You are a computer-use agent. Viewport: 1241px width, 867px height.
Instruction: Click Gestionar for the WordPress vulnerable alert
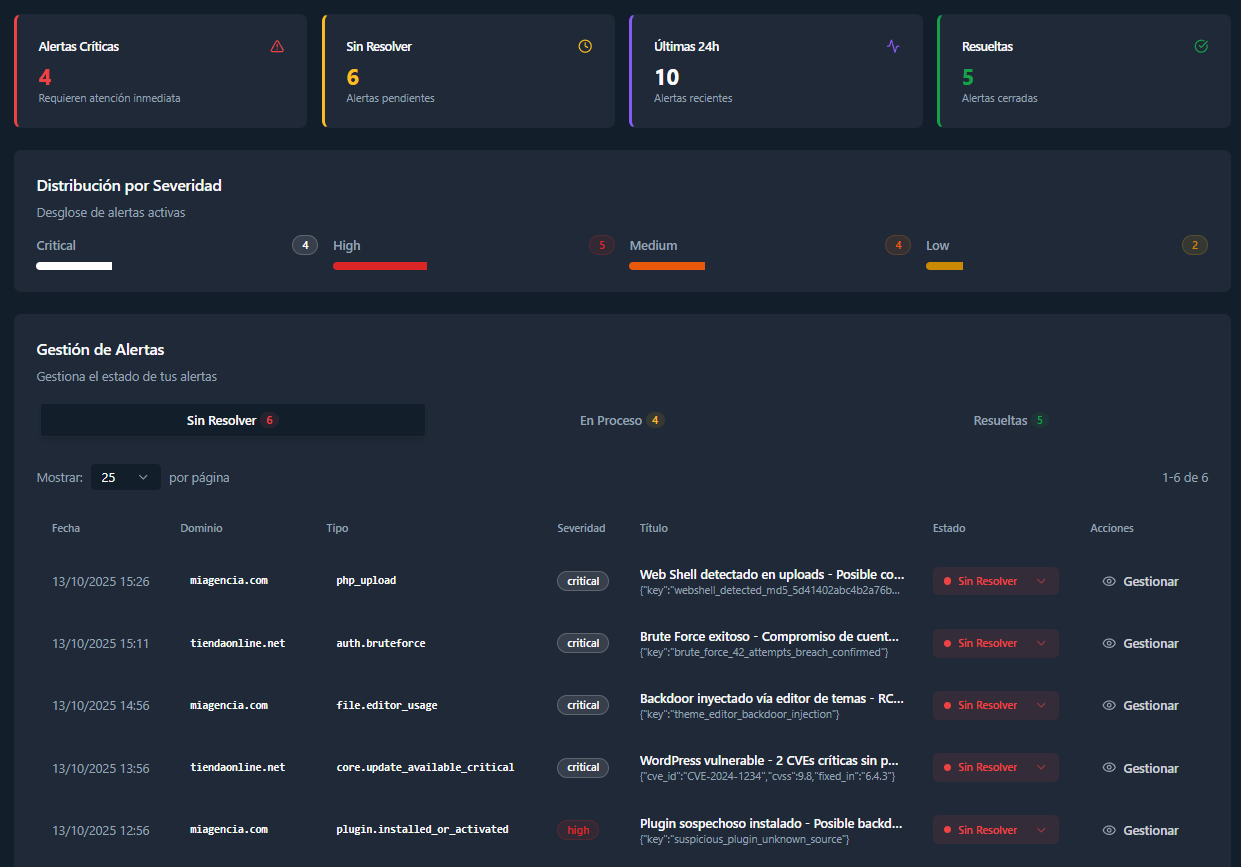[1140, 768]
